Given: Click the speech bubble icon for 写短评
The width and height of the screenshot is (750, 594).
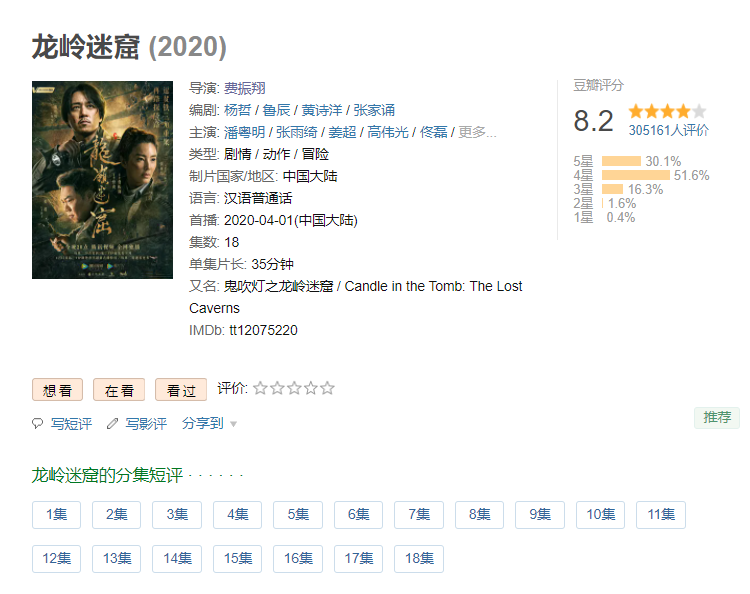Looking at the screenshot, I should click(38, 423).
